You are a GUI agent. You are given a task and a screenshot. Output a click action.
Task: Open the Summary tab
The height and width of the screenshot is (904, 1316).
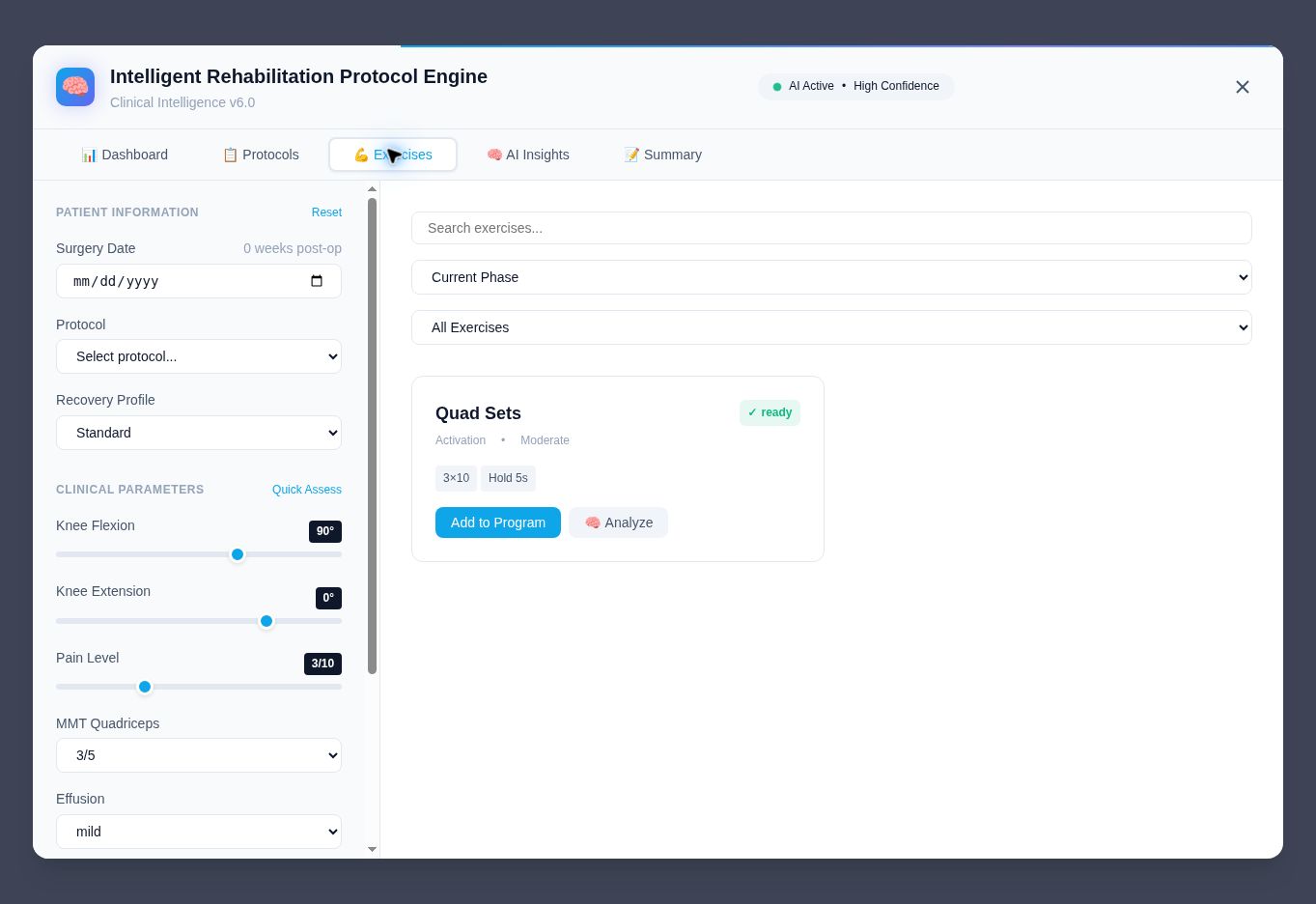point(663,155)
